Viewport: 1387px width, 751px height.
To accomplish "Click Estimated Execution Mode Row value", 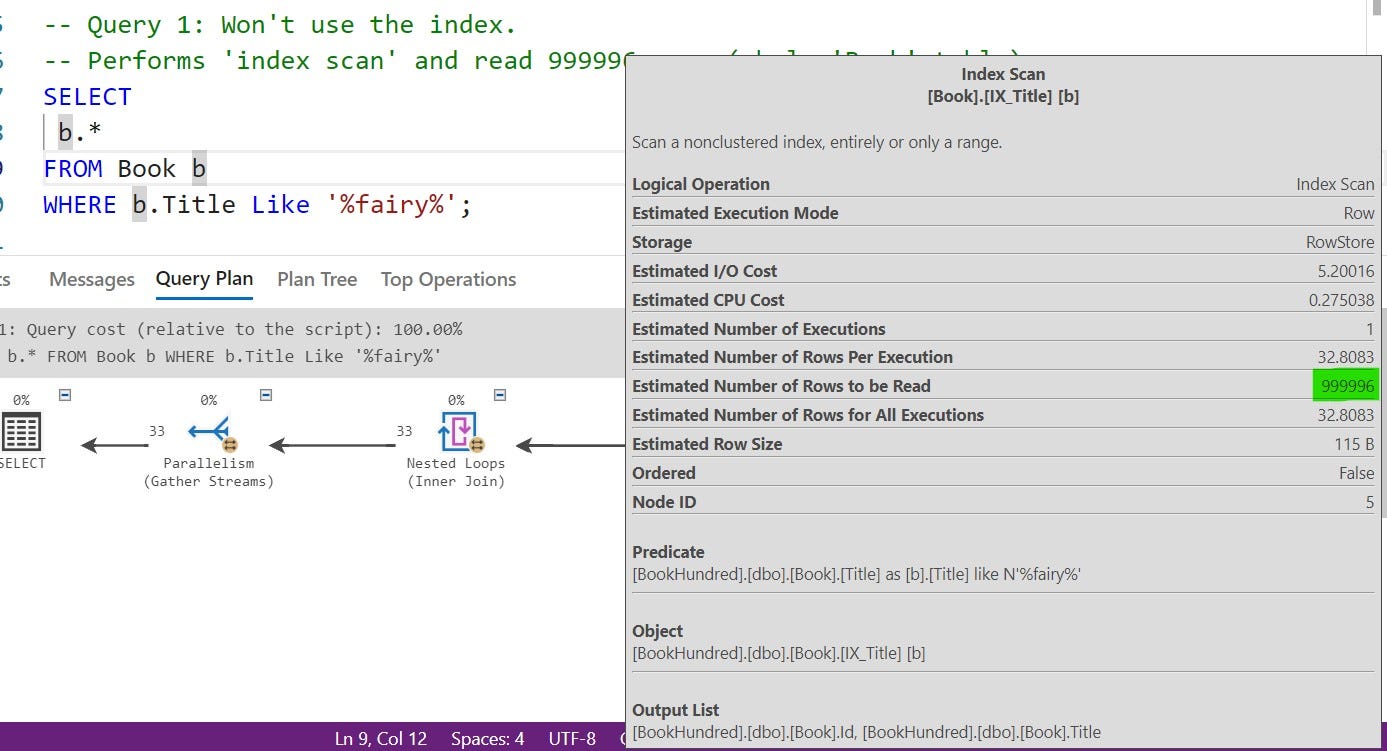I will [x=1359, y=213].
